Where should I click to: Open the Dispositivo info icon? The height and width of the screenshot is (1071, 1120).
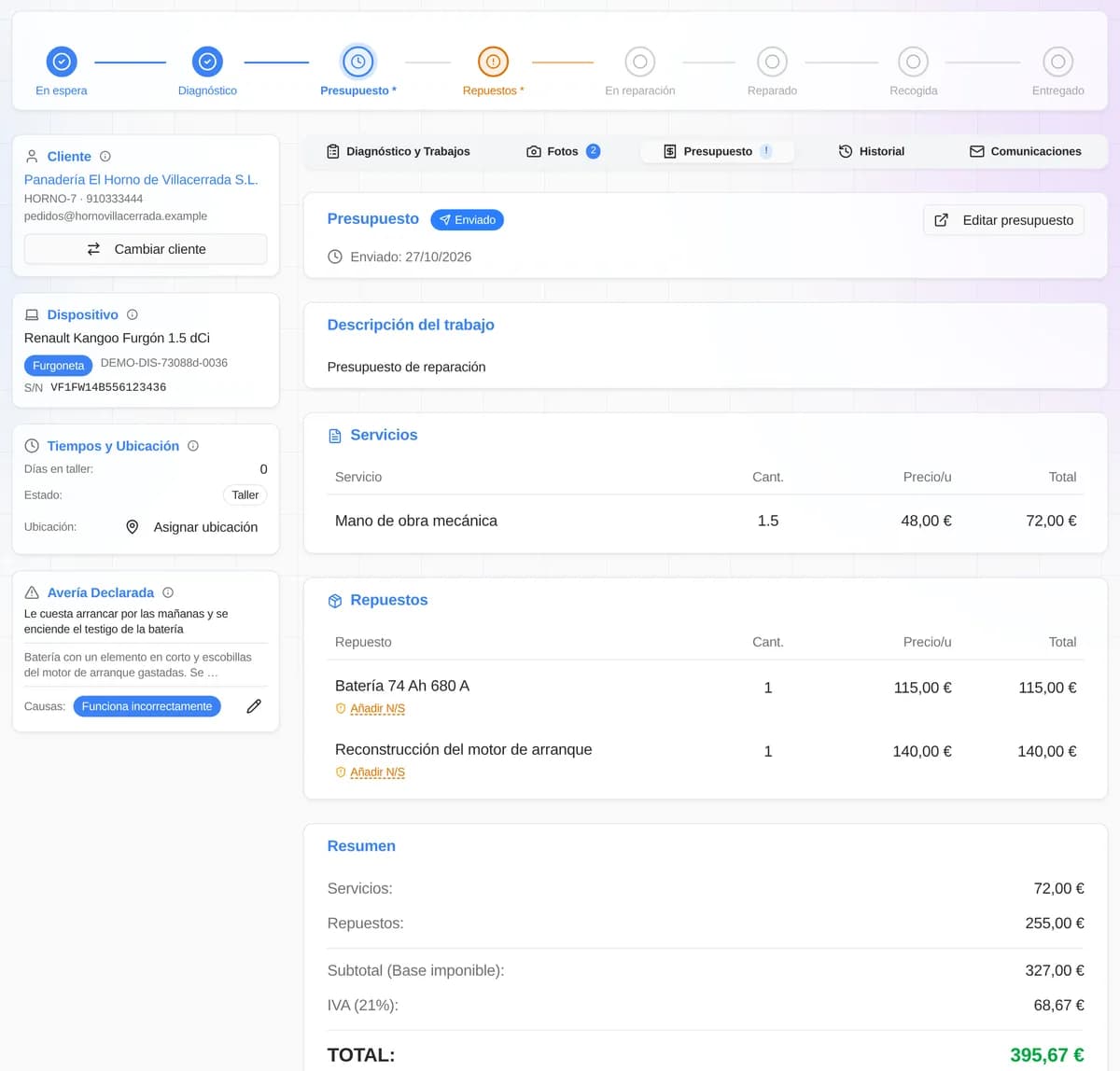click(x=133, y=315)
